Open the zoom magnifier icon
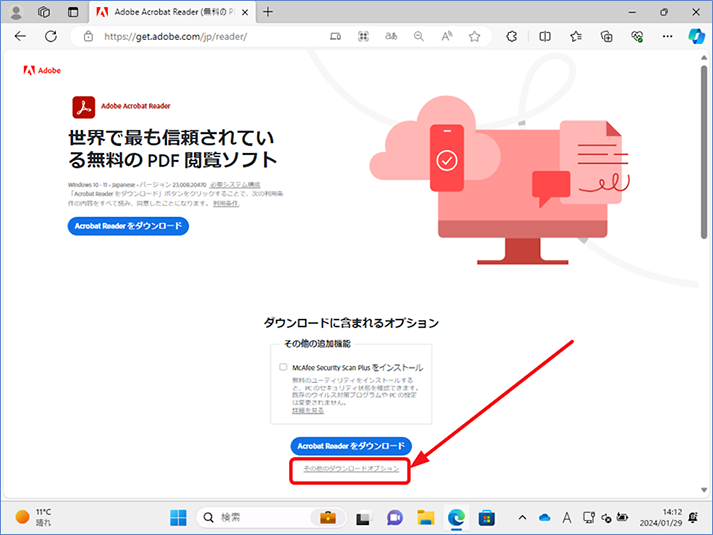The height and width of the screenshot is (535, 713). tap(419, 36)
